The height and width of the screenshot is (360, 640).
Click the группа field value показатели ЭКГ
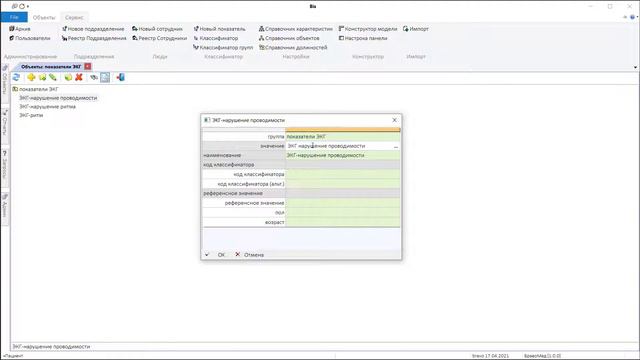(343, 136)
